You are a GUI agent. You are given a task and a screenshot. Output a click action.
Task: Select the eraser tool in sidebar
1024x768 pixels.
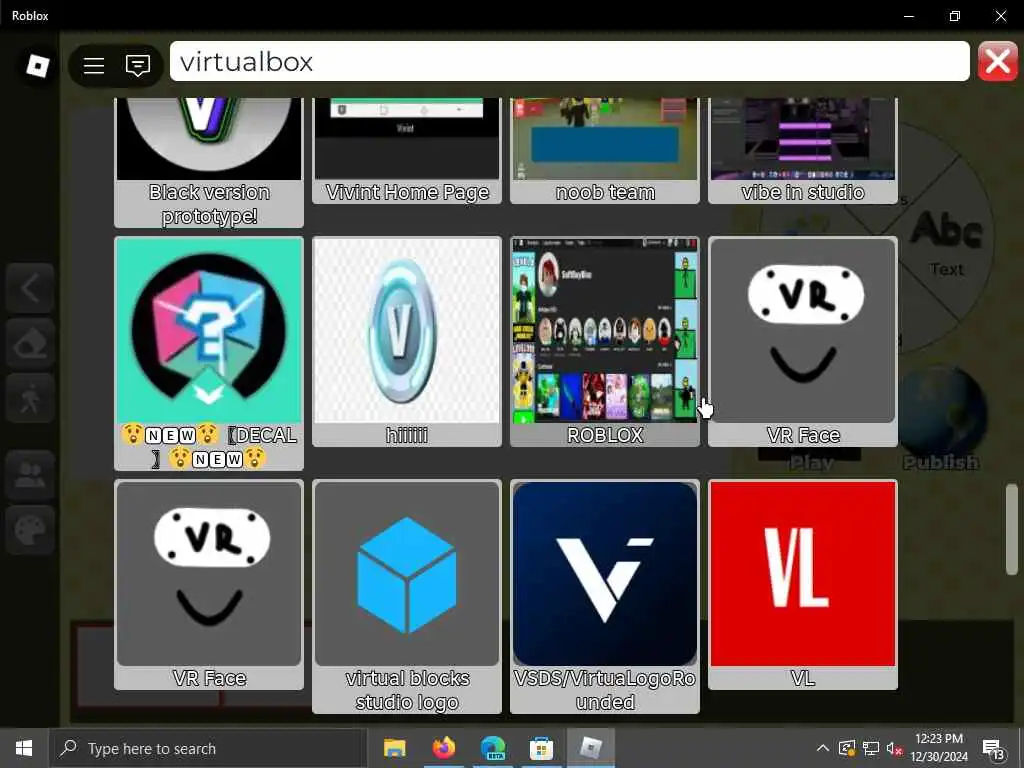click(x=30, y=344)
